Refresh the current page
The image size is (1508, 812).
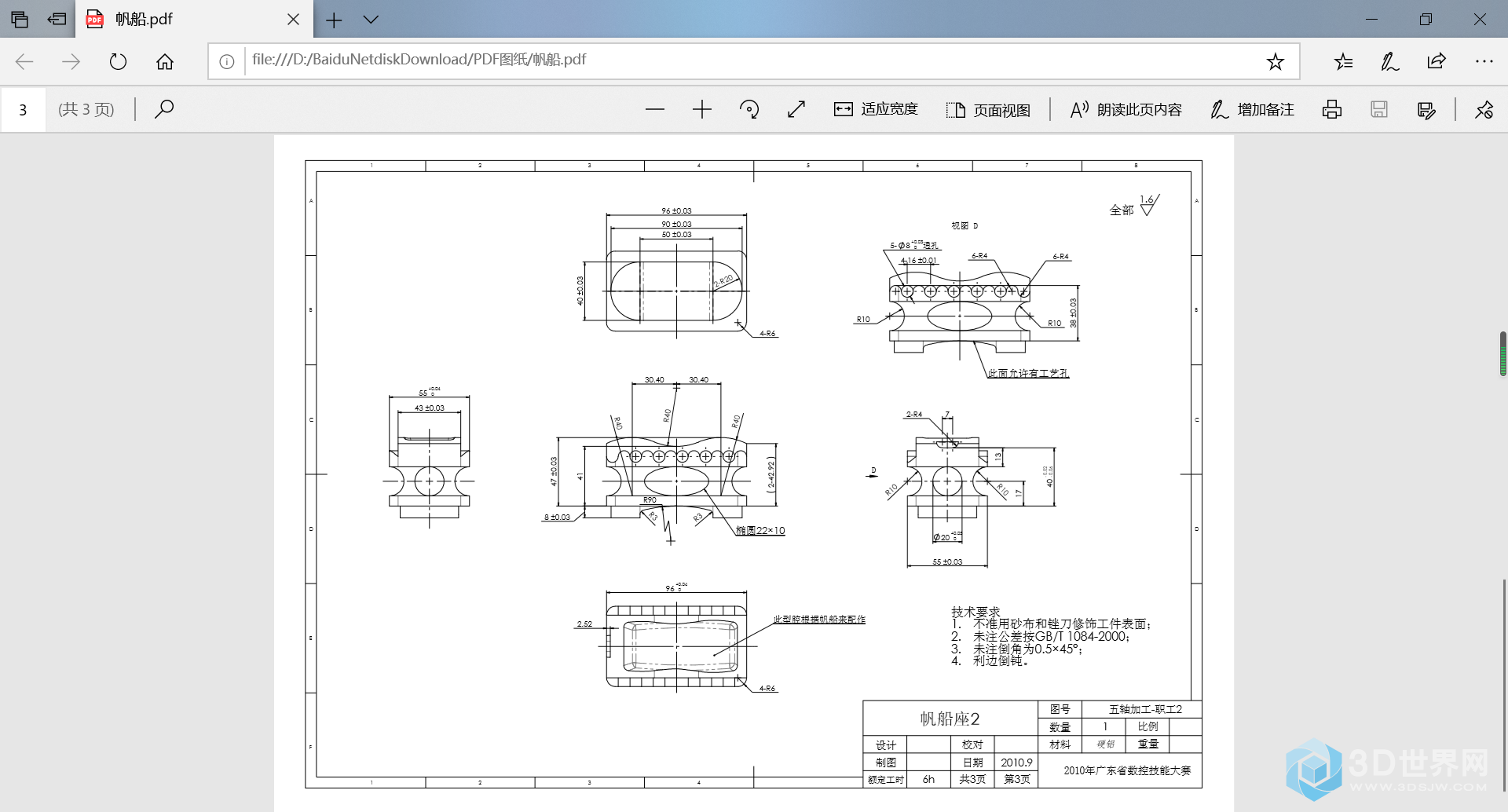(x=118, y=61)
